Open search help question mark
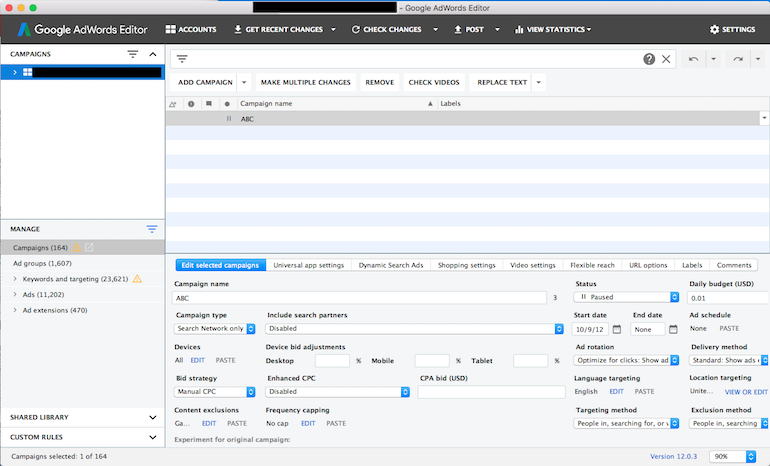This screenshot has height=466, width=770. (x=649, y=59)
